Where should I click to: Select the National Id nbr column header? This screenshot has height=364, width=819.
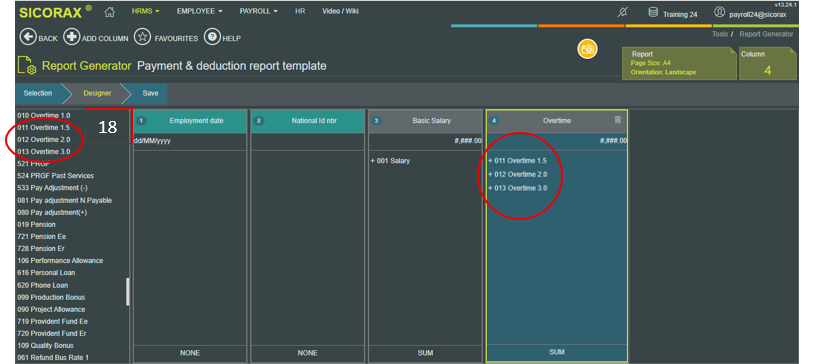[308, 121]
